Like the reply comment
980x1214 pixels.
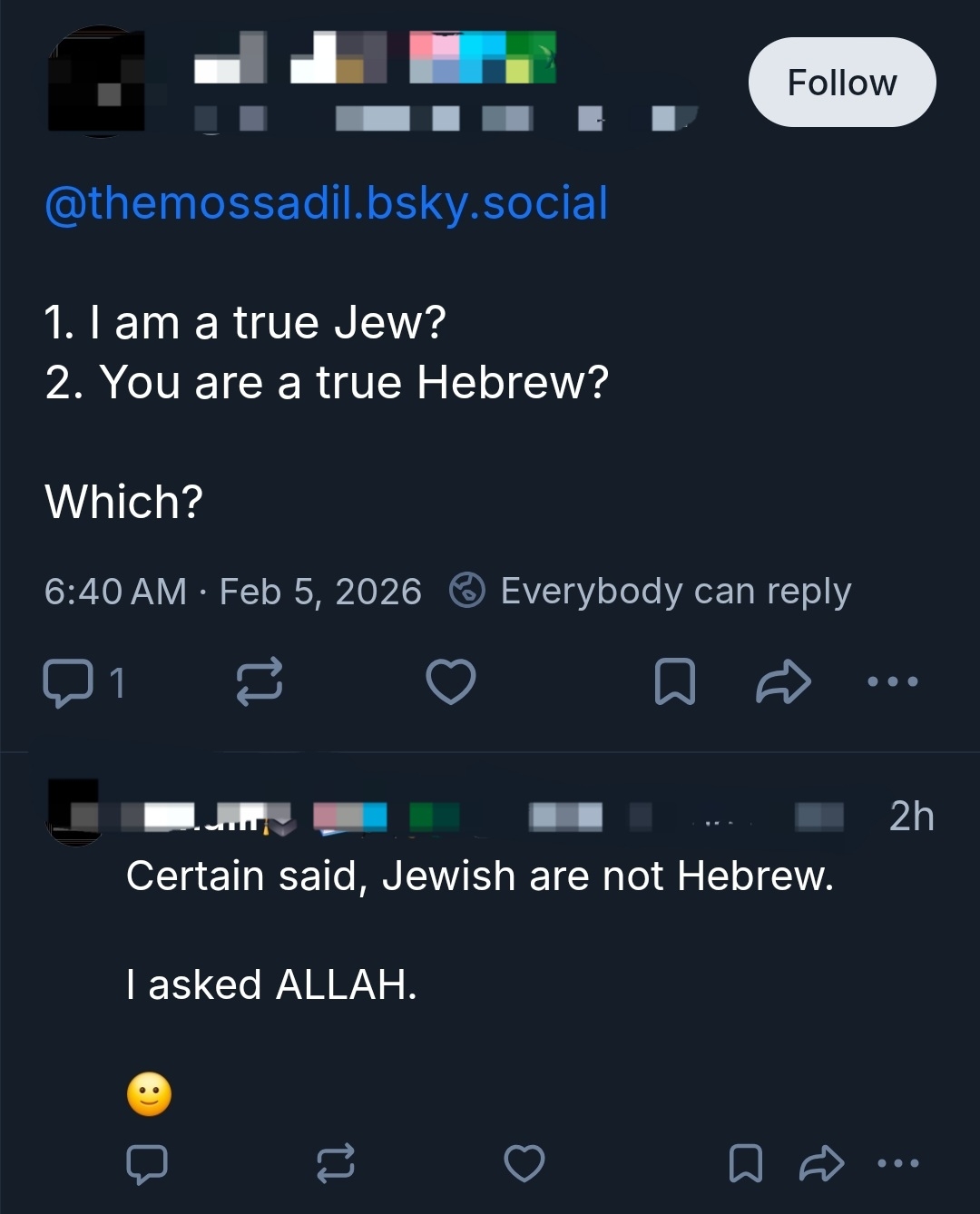pos(524,1164)
